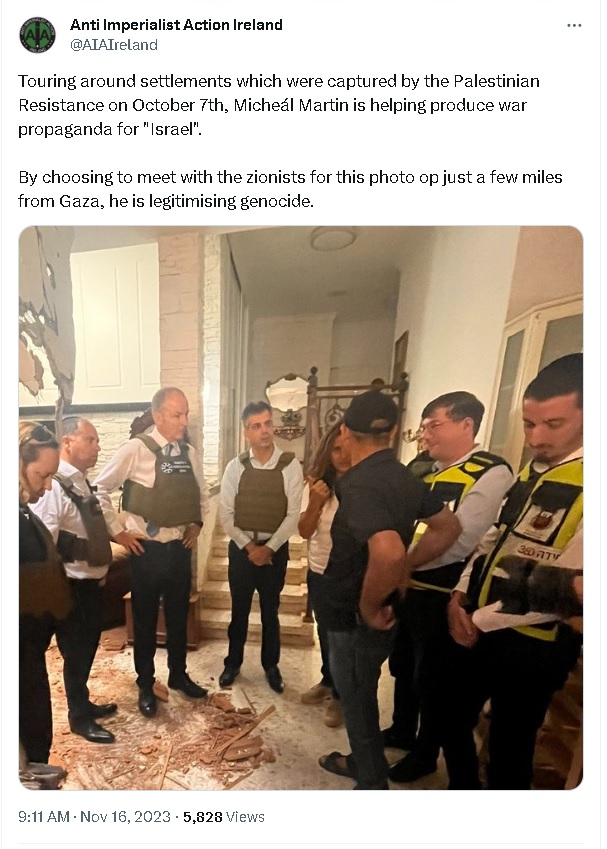607x849 pixels.
Task: Click the word "Views" label
Action: point(245,817)
